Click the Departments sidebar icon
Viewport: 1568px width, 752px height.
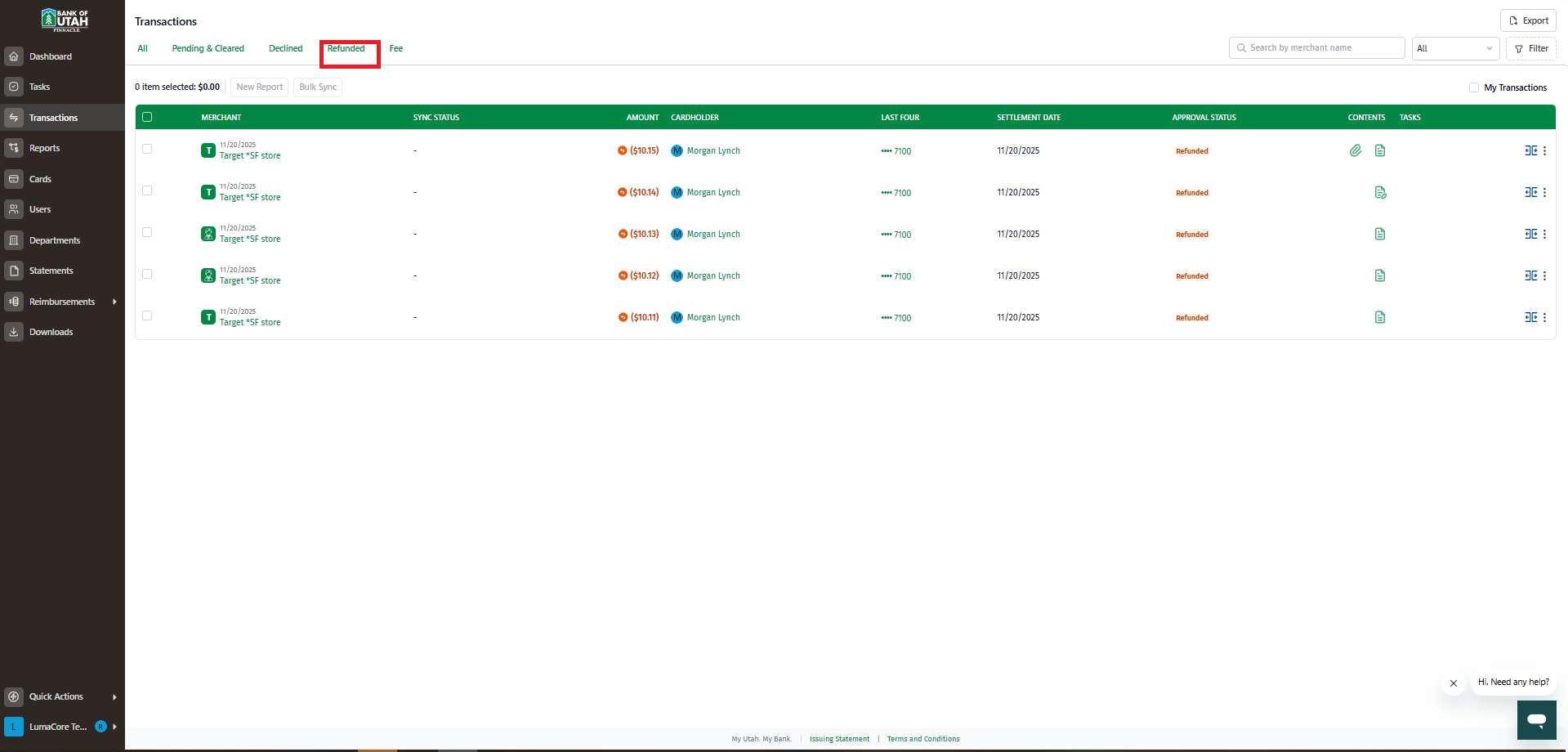(x=14, y=240)
